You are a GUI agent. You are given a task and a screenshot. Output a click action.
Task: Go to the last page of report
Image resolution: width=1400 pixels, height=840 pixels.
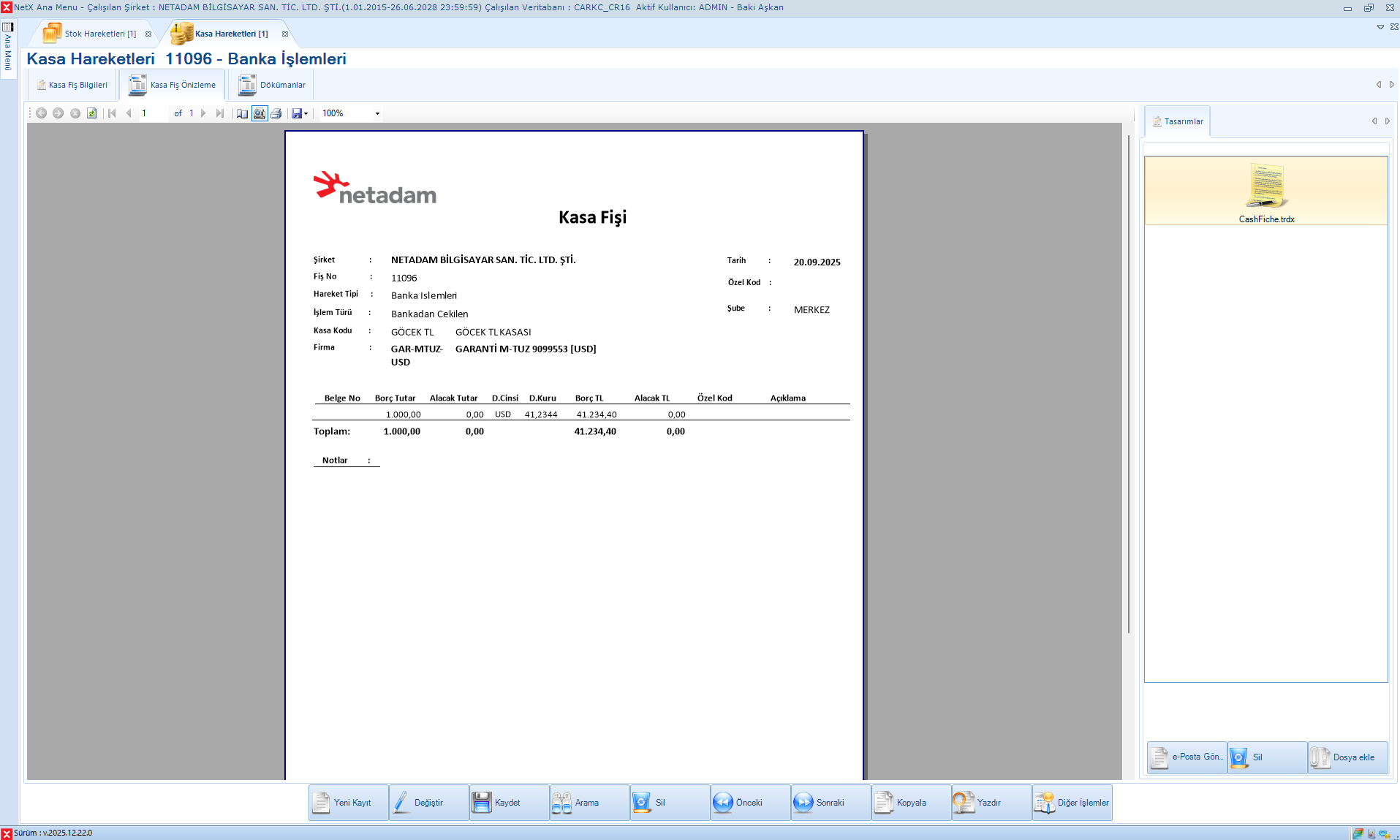(x=220, y=113)
